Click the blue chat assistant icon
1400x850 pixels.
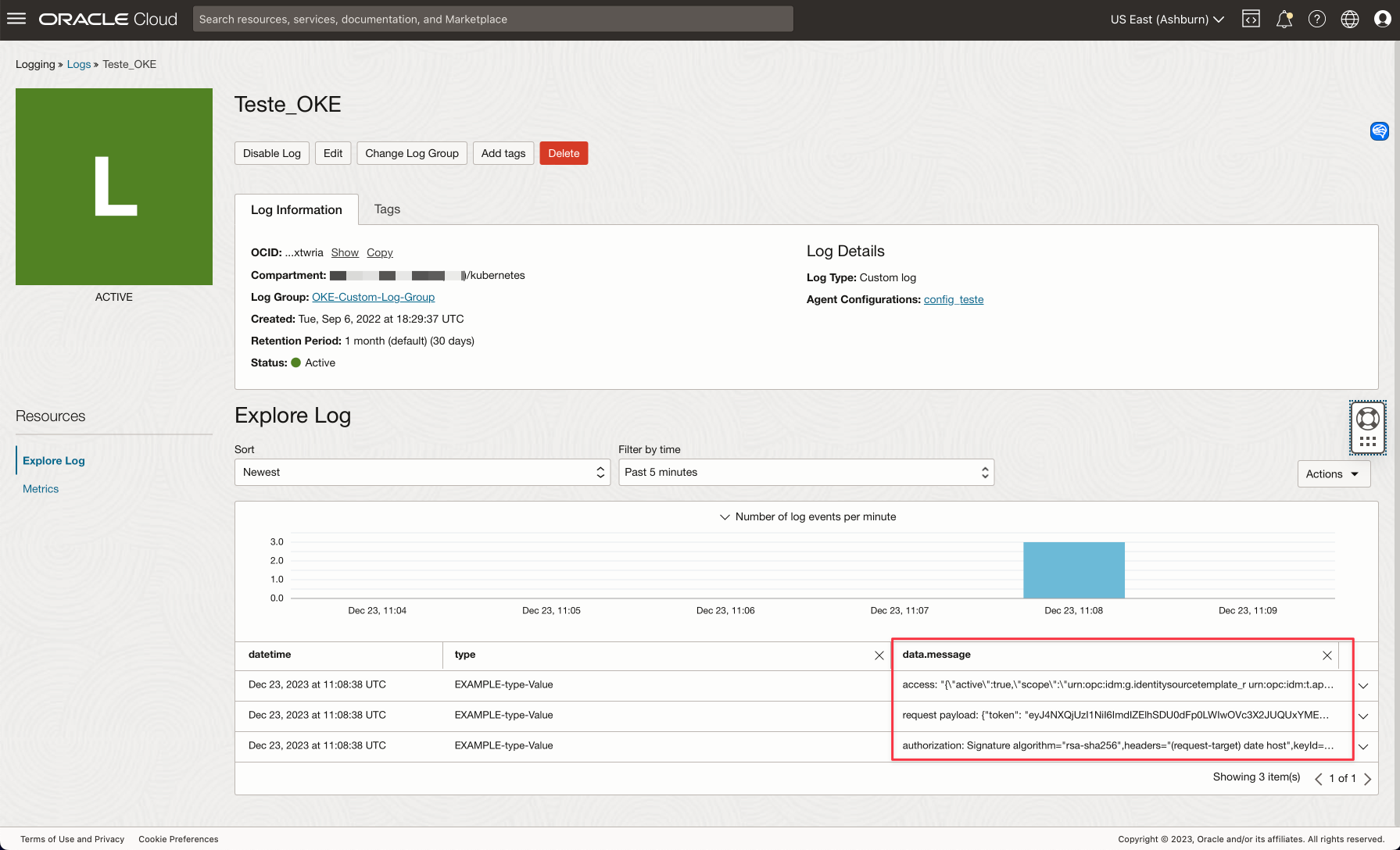(x=1380, y=131)
